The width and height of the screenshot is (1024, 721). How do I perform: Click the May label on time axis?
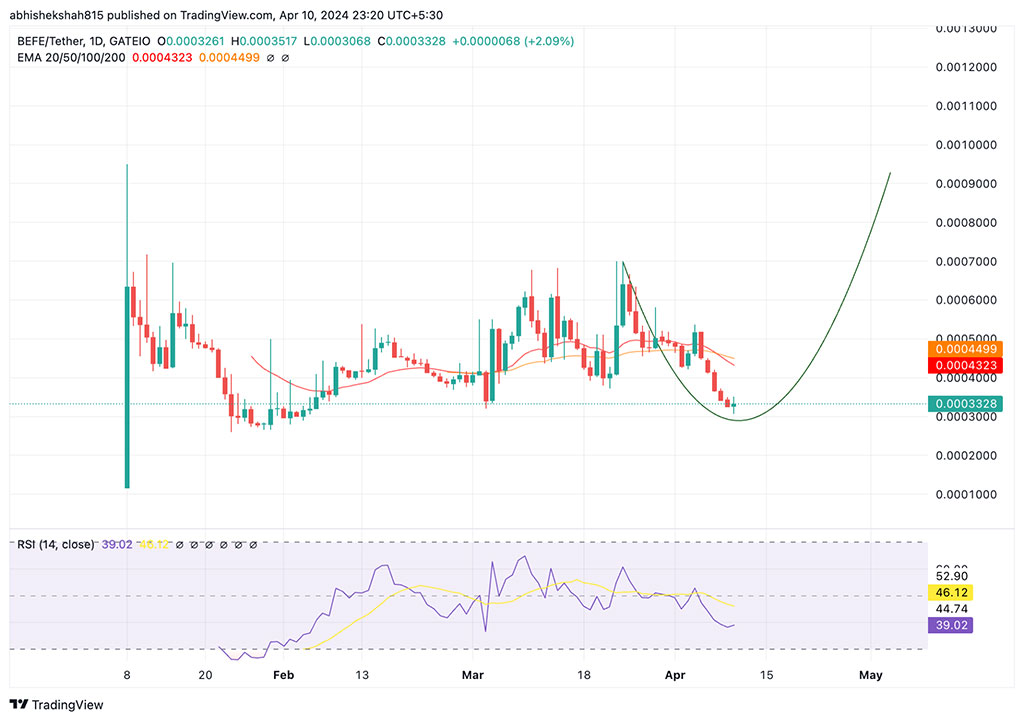(871, 675)
